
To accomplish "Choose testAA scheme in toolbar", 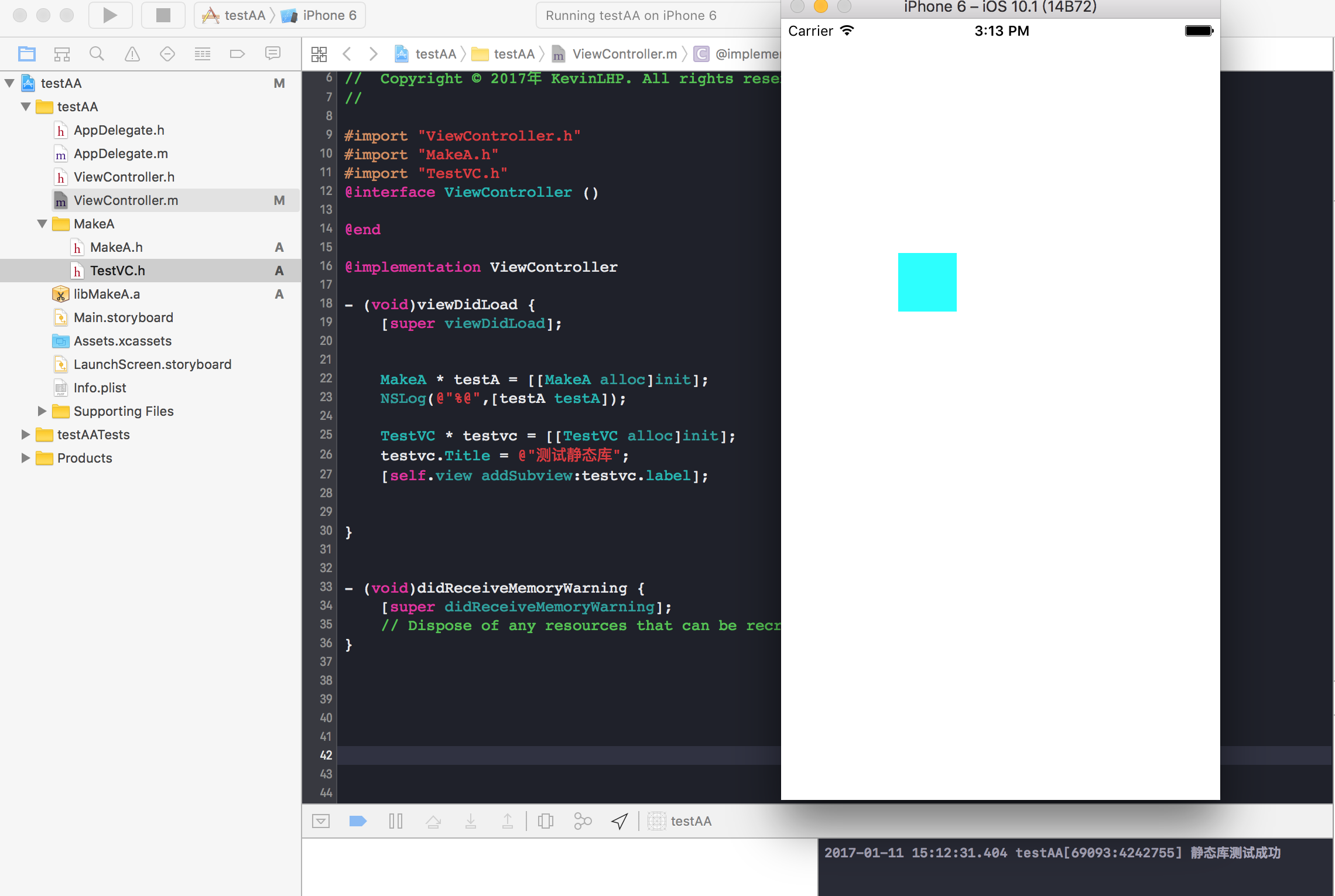I will click(234, 15).
